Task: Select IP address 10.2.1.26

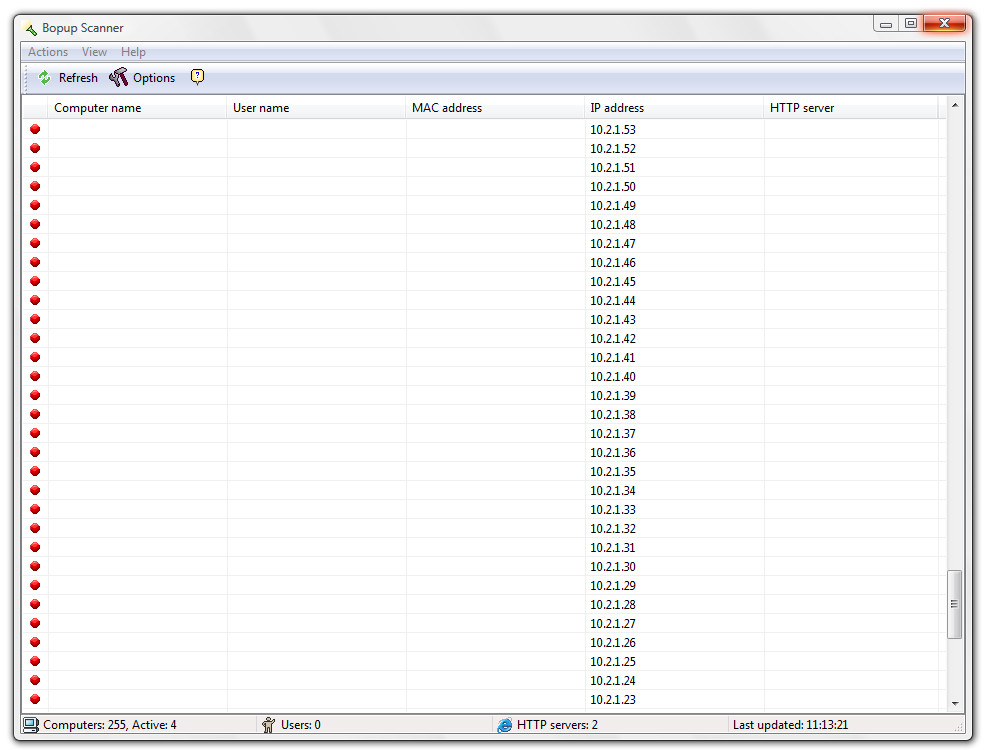Action: tap(612, 643)
